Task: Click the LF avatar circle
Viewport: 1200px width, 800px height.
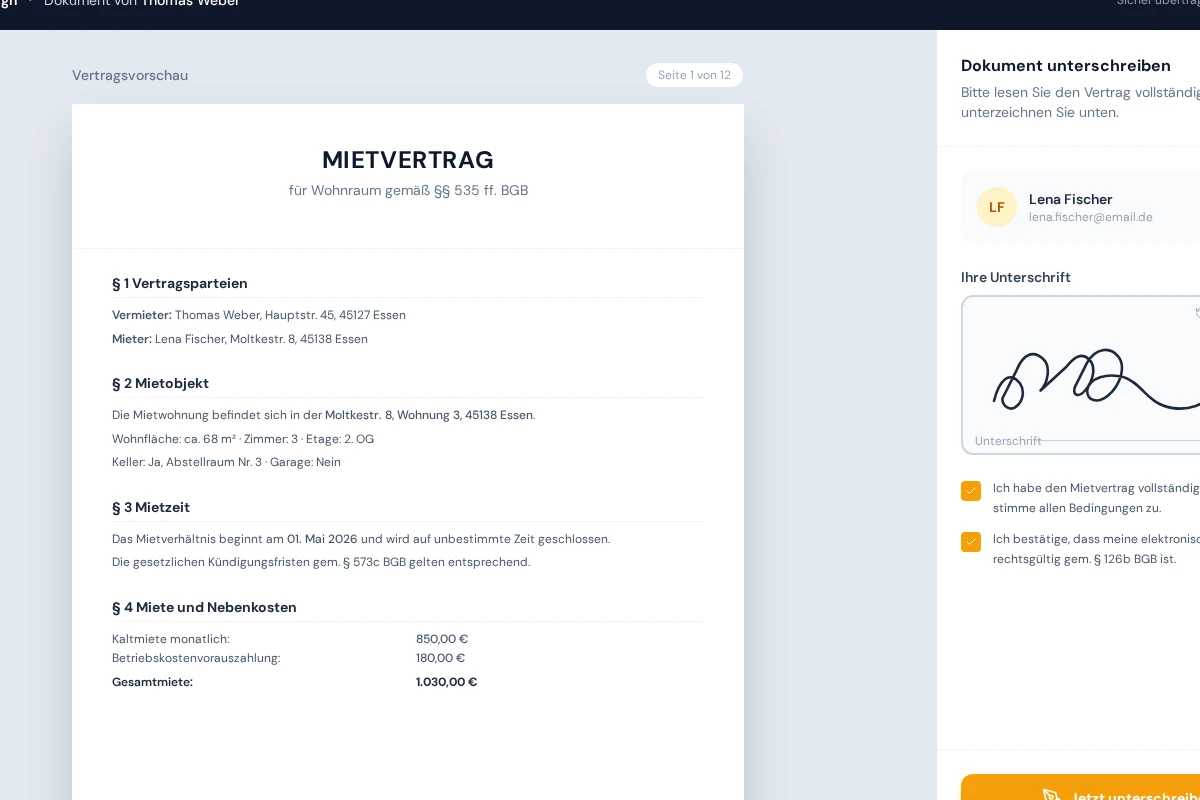Action: coord(997,207)
